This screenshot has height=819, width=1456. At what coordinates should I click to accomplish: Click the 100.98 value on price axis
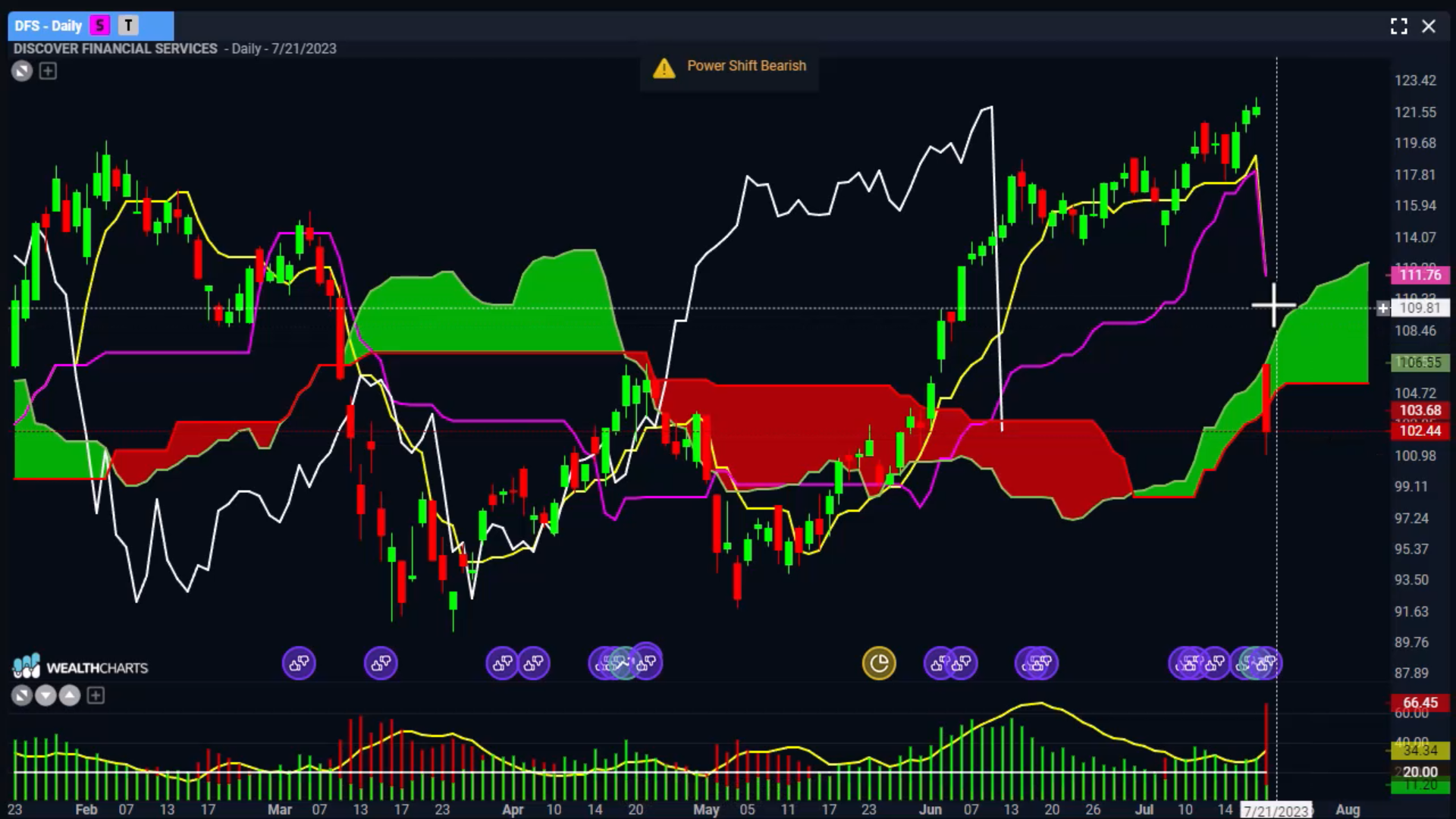[1415, 456]
